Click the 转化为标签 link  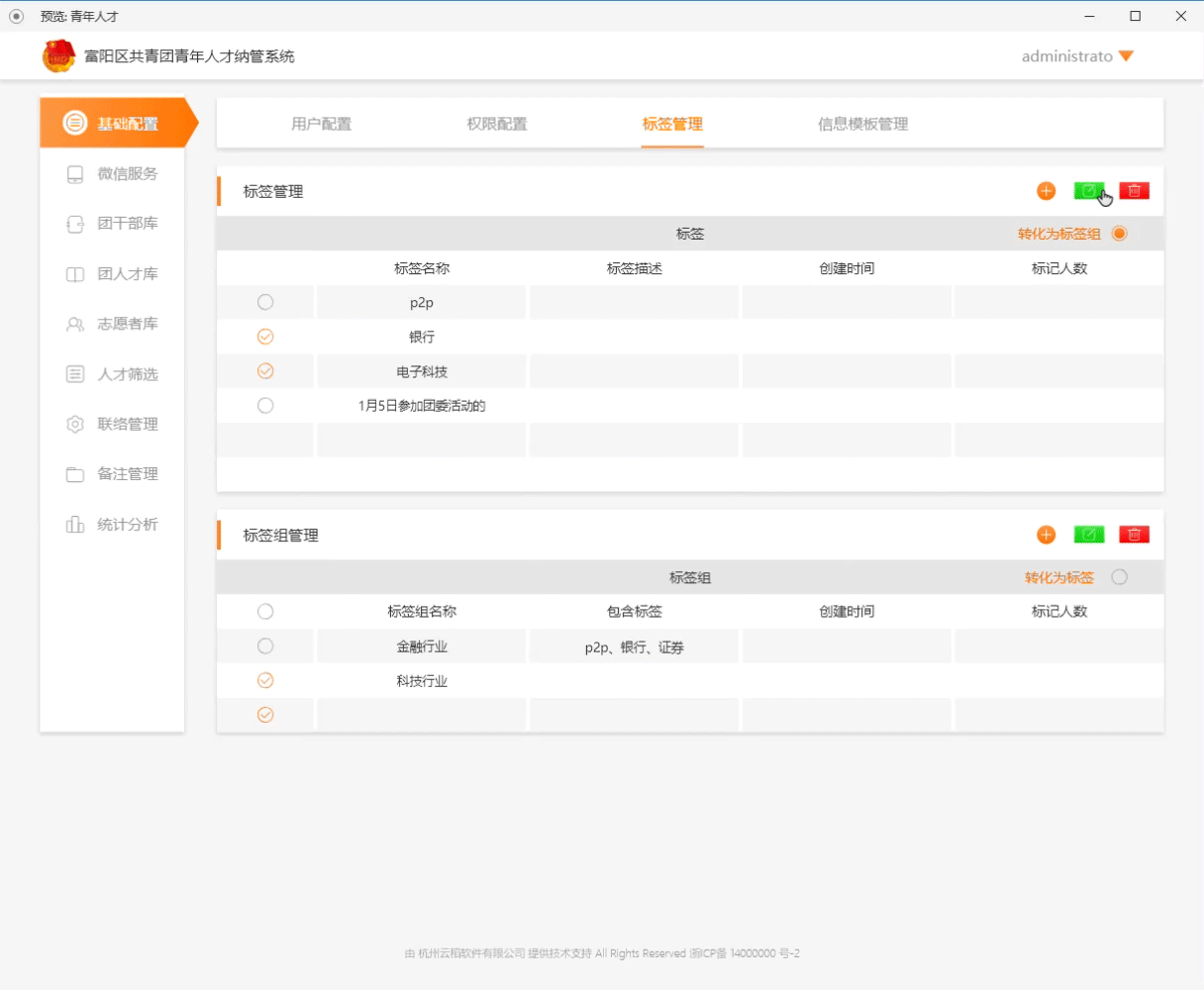point(1059,577)
